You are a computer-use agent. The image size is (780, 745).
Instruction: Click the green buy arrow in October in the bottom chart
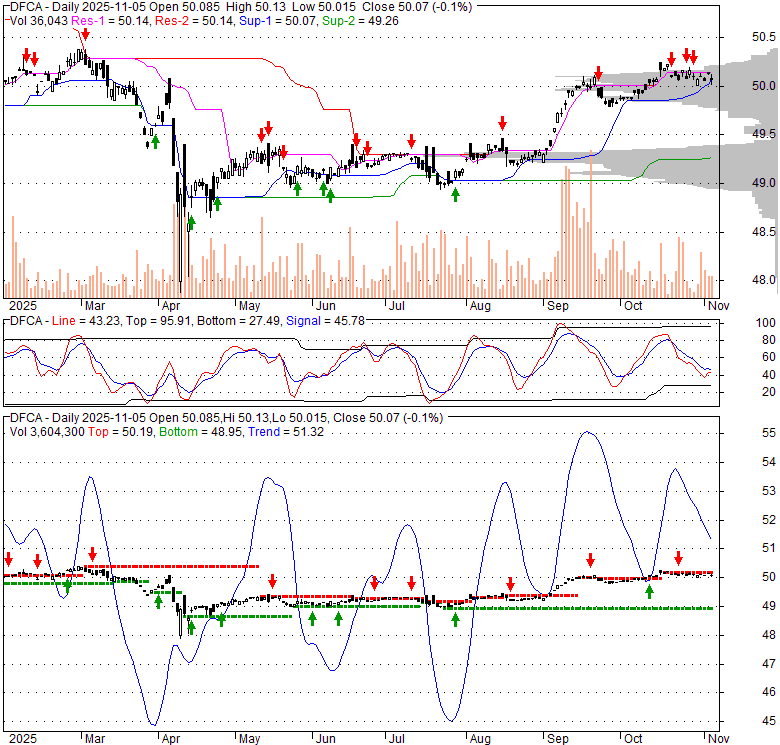(649, 591)
